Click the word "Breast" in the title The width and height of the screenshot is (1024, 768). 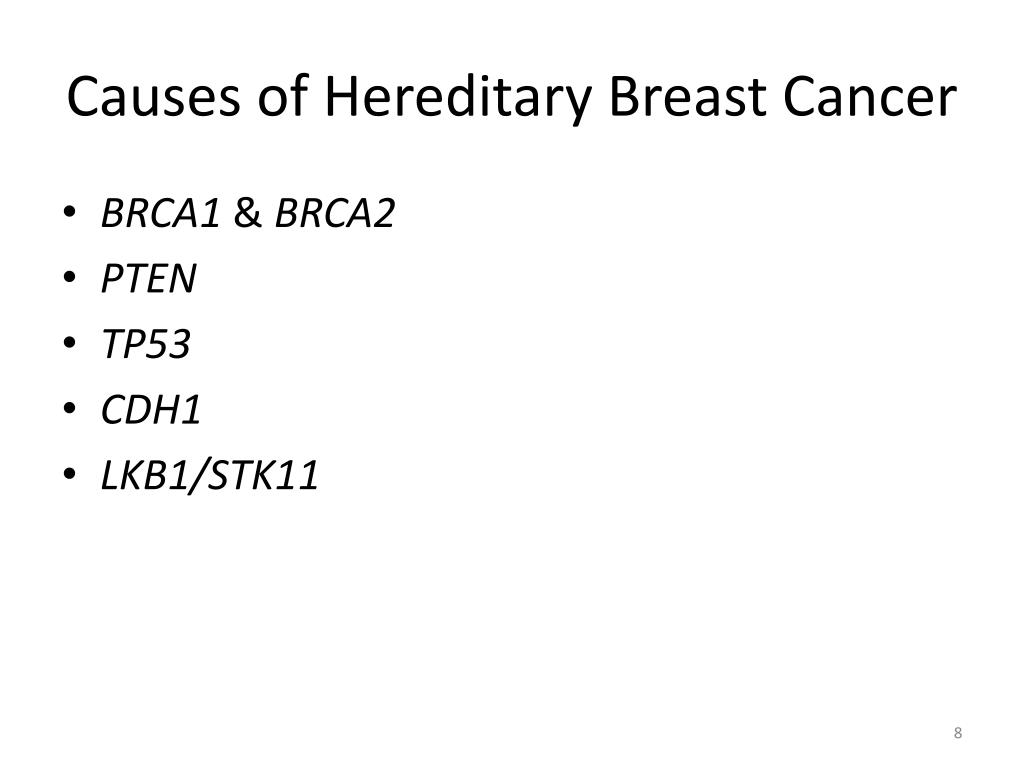pos(687,97)
